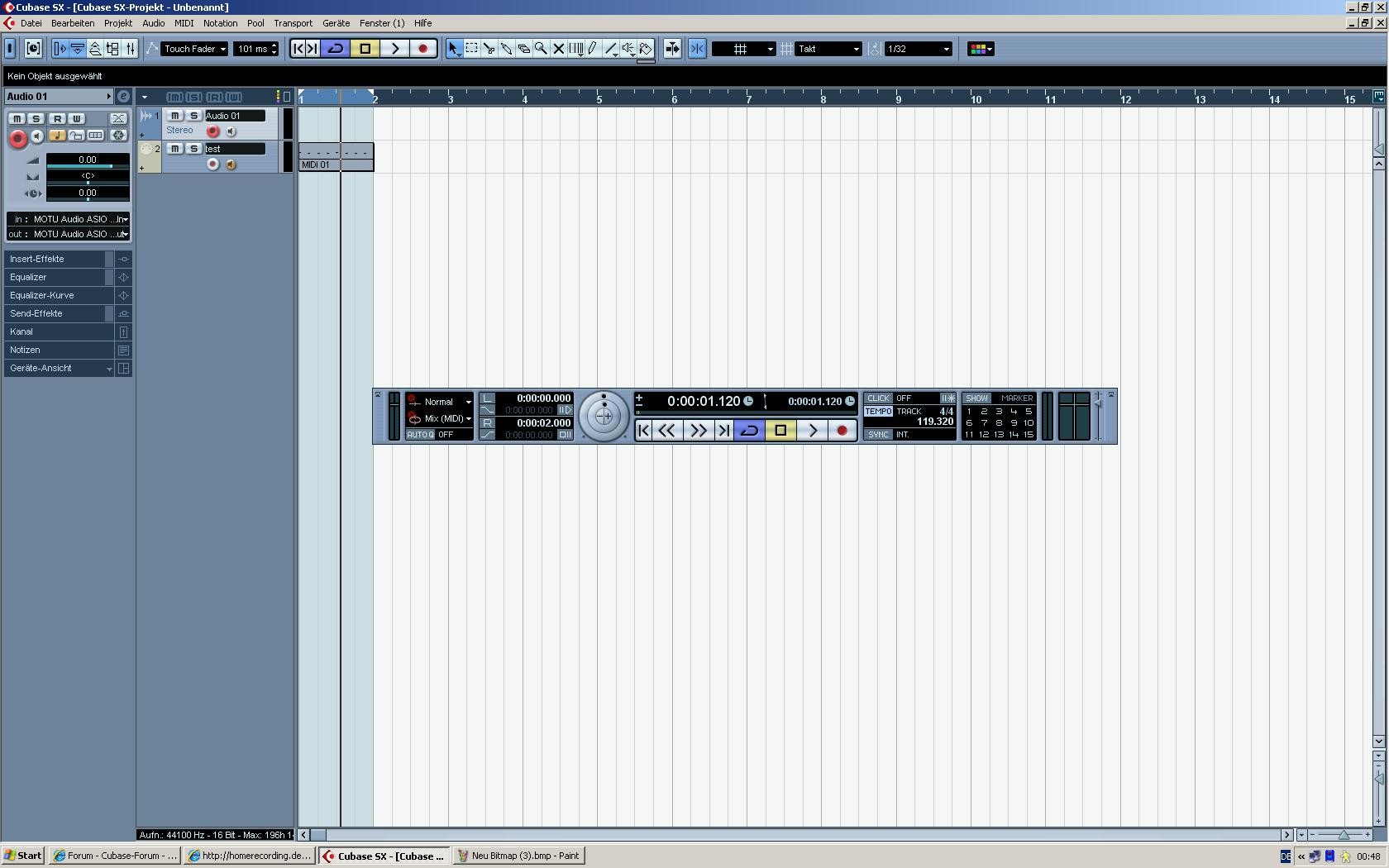
Task: Toggle musical timebase note button in Inspector
Action: (x=57, y=135)
